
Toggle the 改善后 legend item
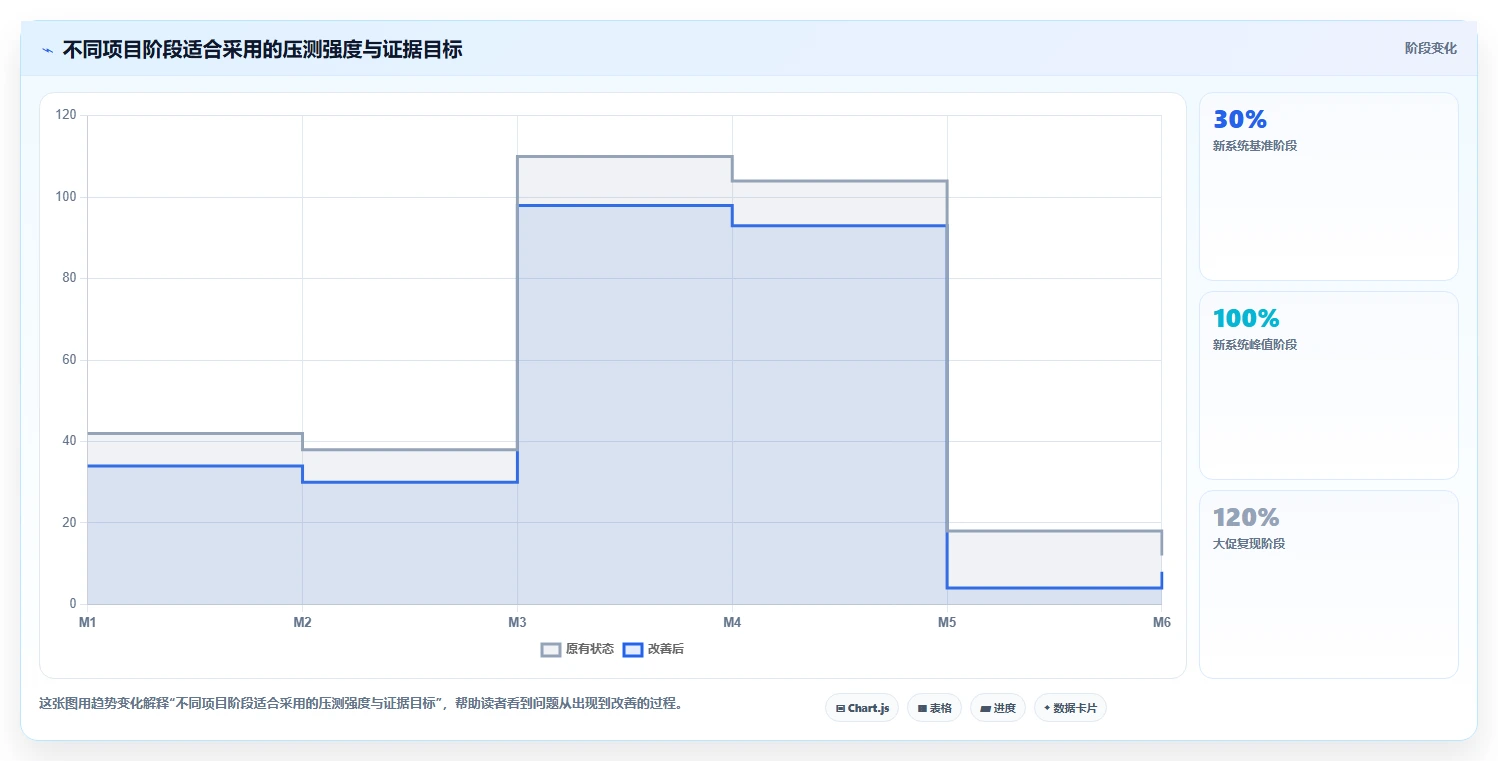click(653, 650)
